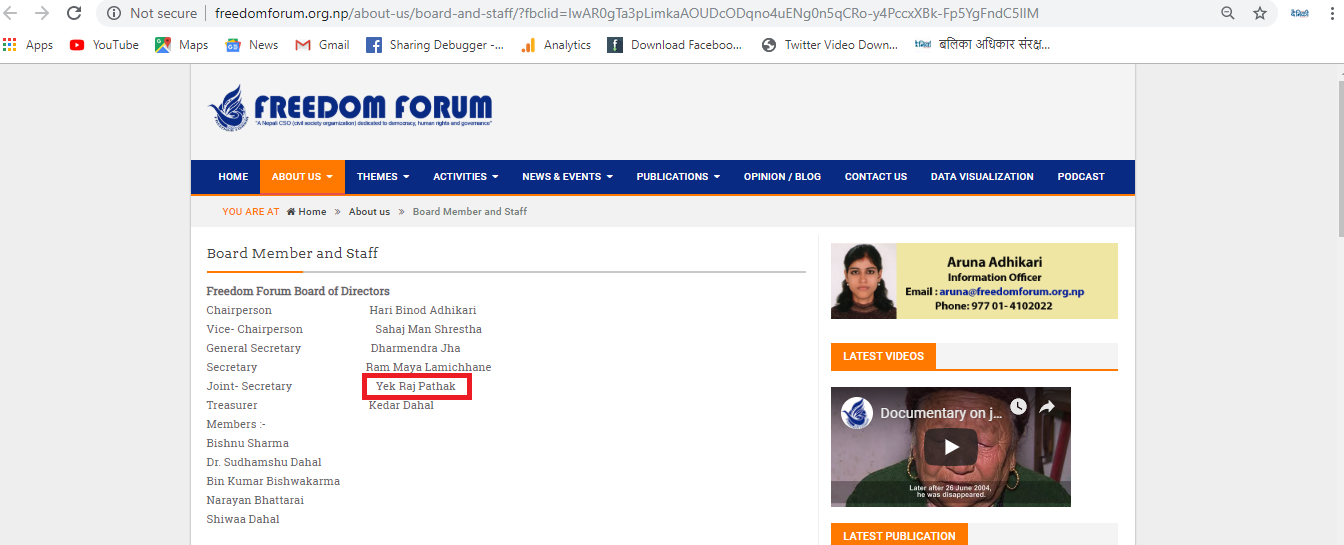Expand the Publications dropdown menu
This screenshot has height=545, width=1344.
click(678, 177)
